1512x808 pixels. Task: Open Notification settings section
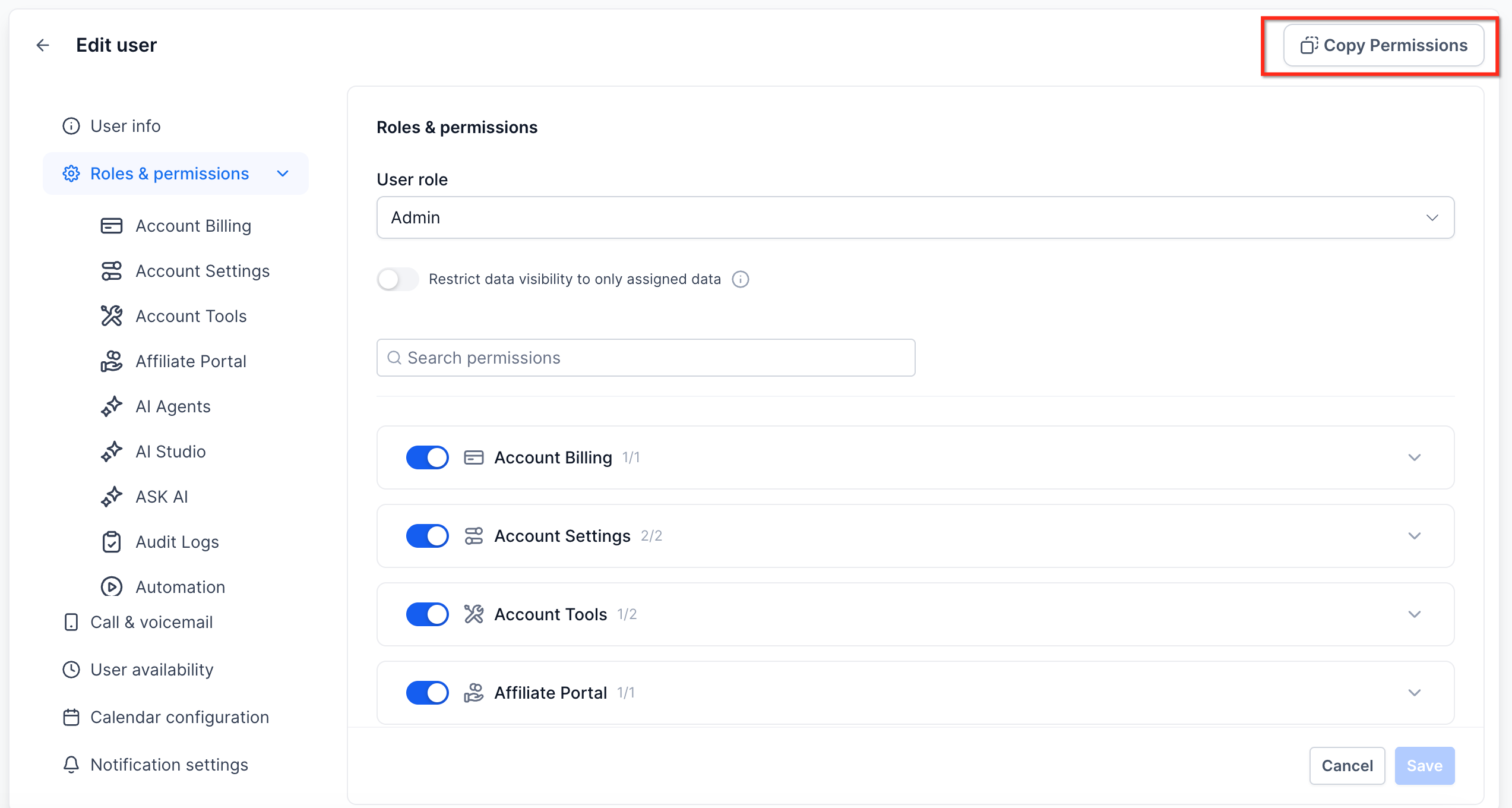(x=169, y=765)
